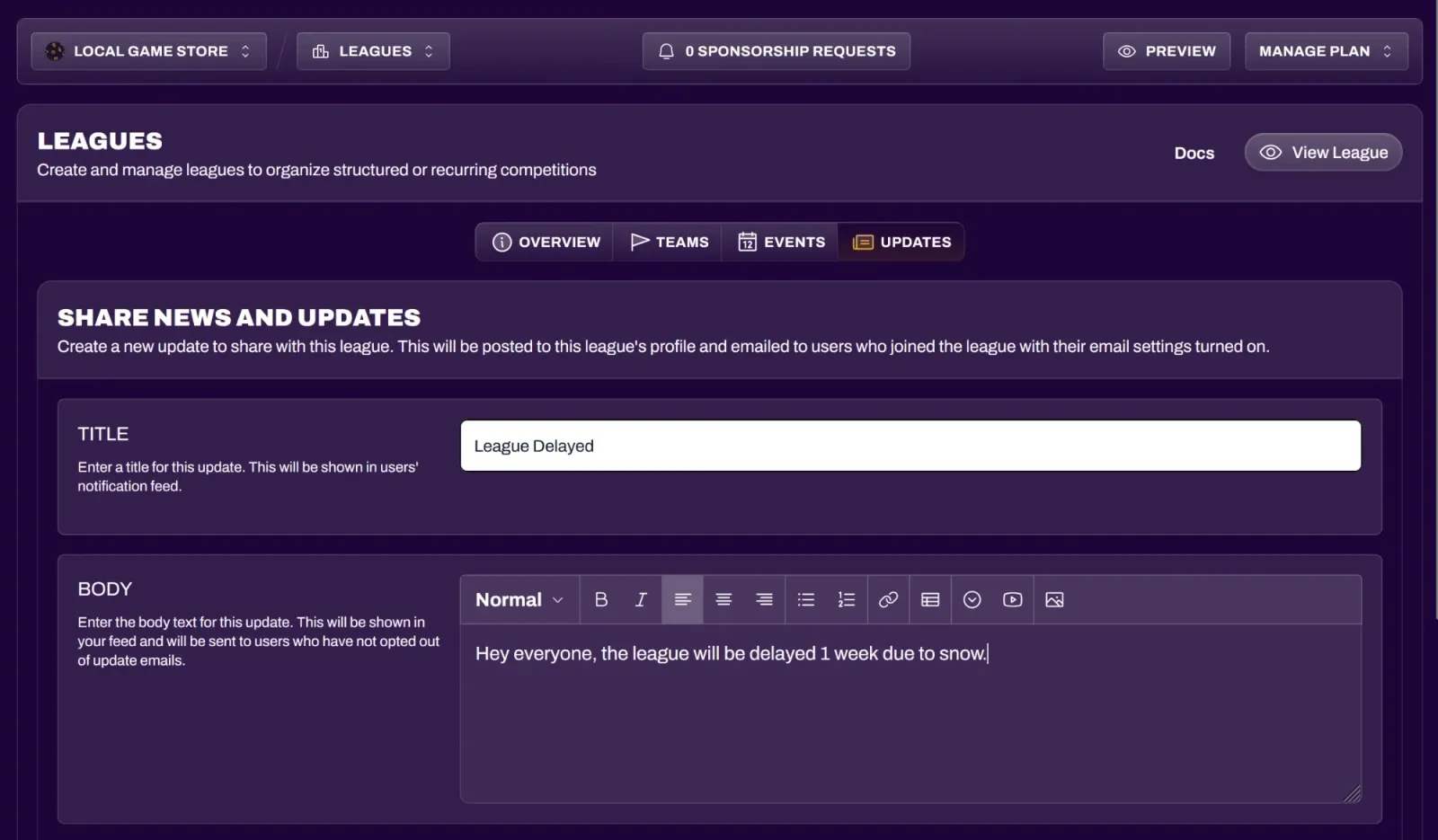The height and width of the screenshot is (840, 1438).
Task: Expand the Leagues navigation dropdown
Action: tap(373, 51)
